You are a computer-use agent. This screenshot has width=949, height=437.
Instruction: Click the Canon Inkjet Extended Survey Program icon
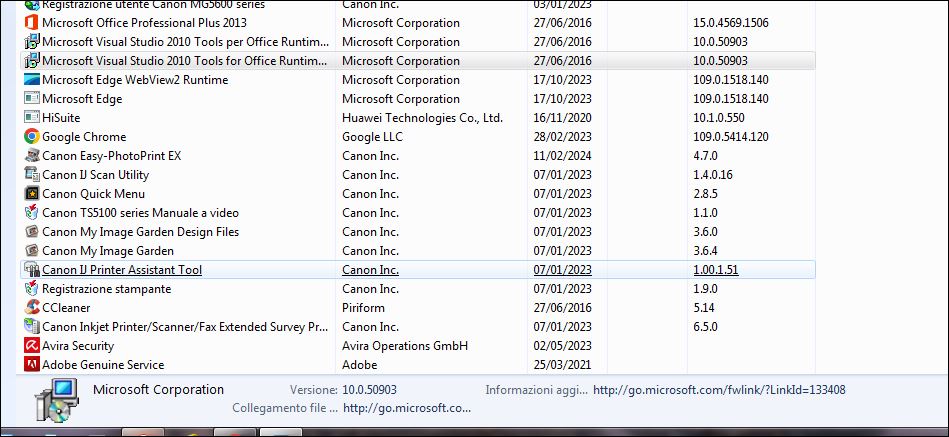point(31,327)
